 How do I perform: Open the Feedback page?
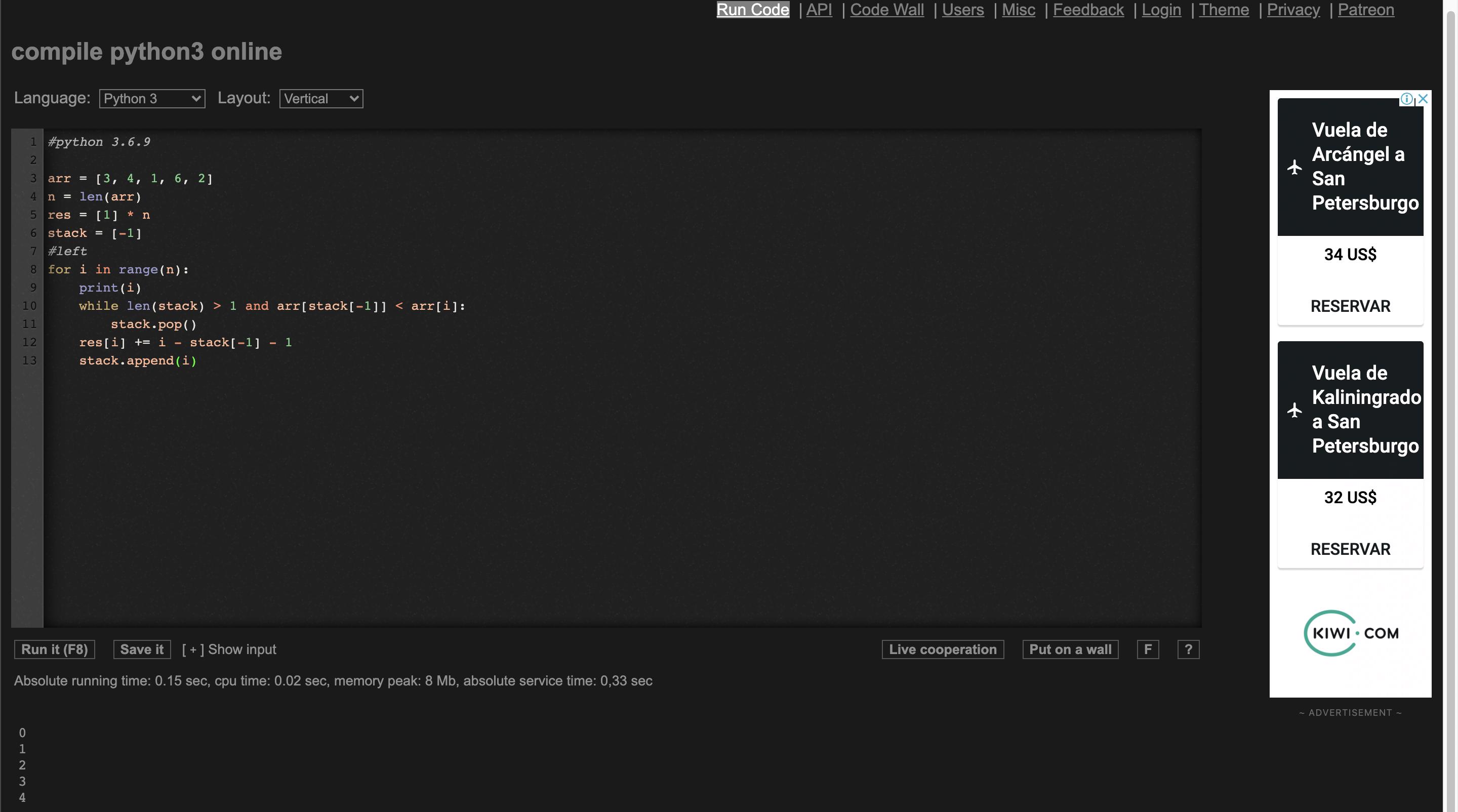click(x=1088, y=10)
